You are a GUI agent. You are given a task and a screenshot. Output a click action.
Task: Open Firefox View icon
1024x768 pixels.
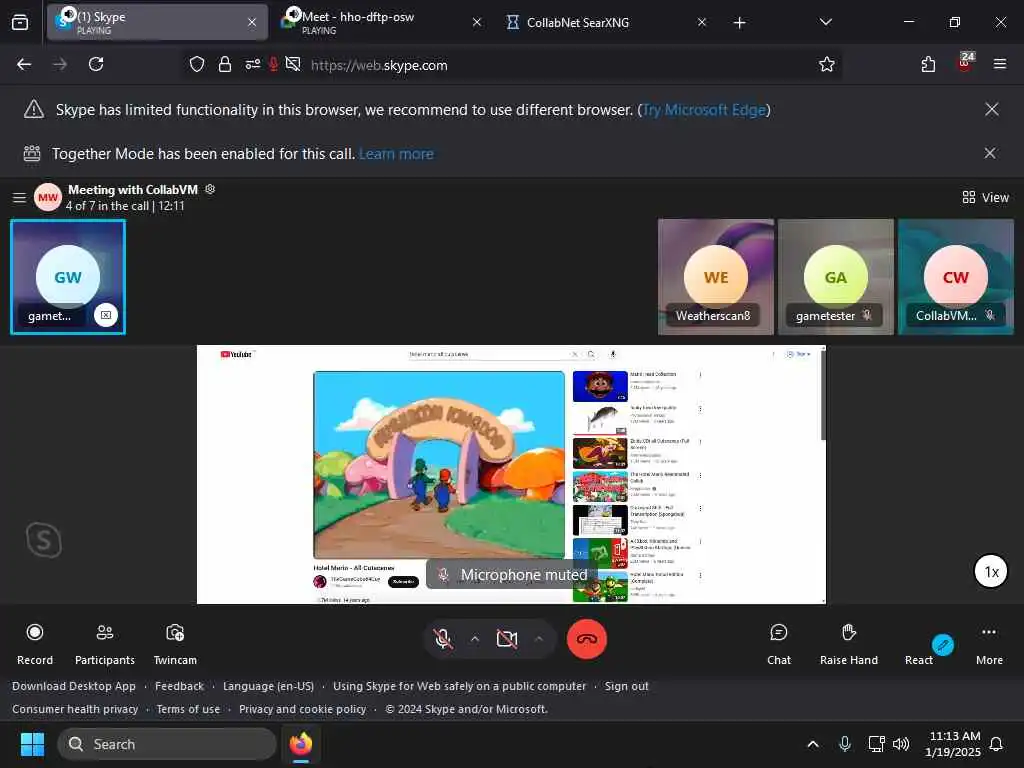[20, 22]
